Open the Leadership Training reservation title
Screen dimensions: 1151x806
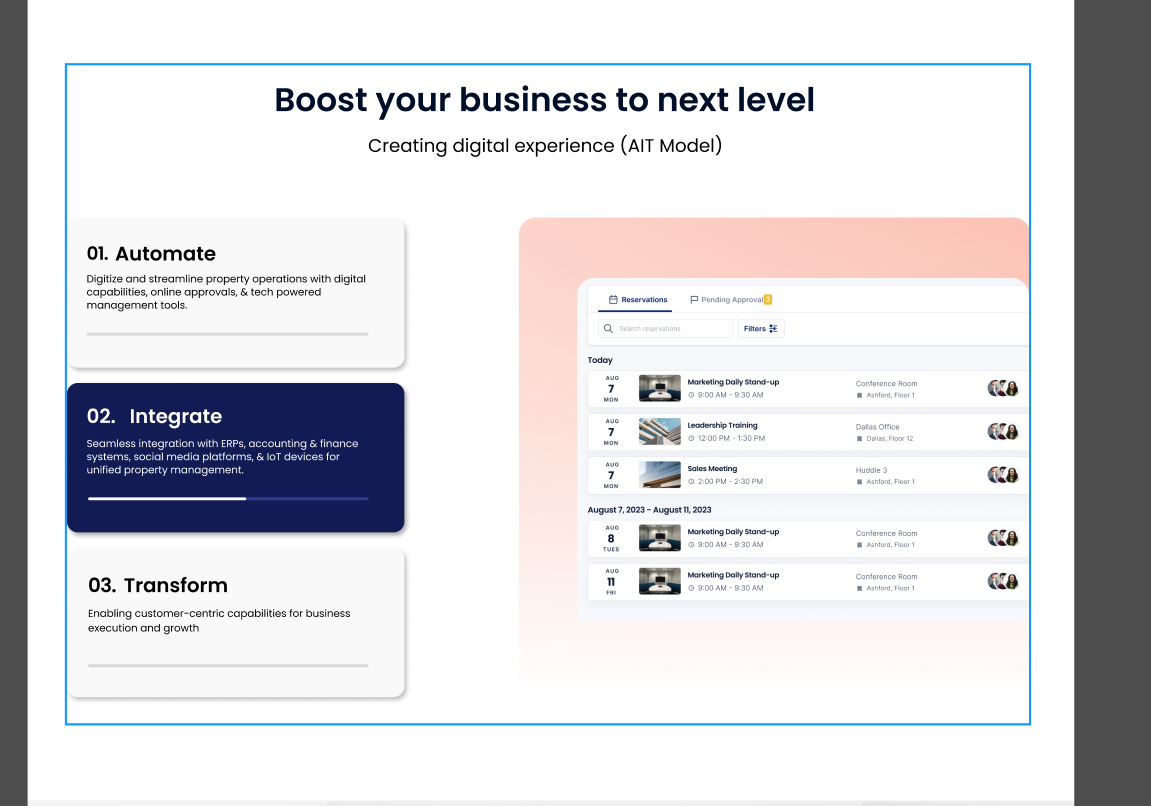coord(722,425)
